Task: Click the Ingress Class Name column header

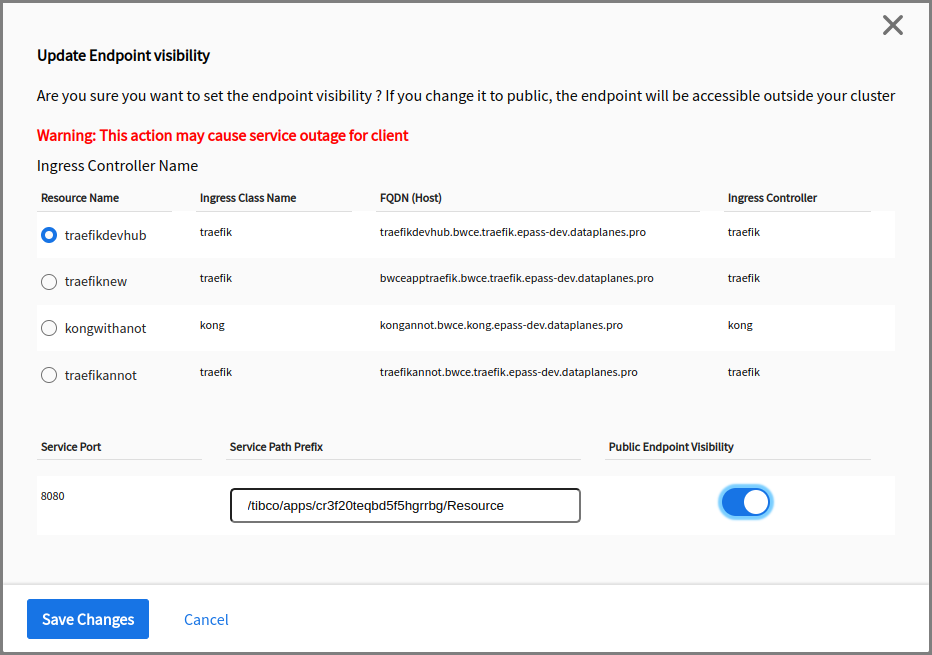Action: point(248,198)
